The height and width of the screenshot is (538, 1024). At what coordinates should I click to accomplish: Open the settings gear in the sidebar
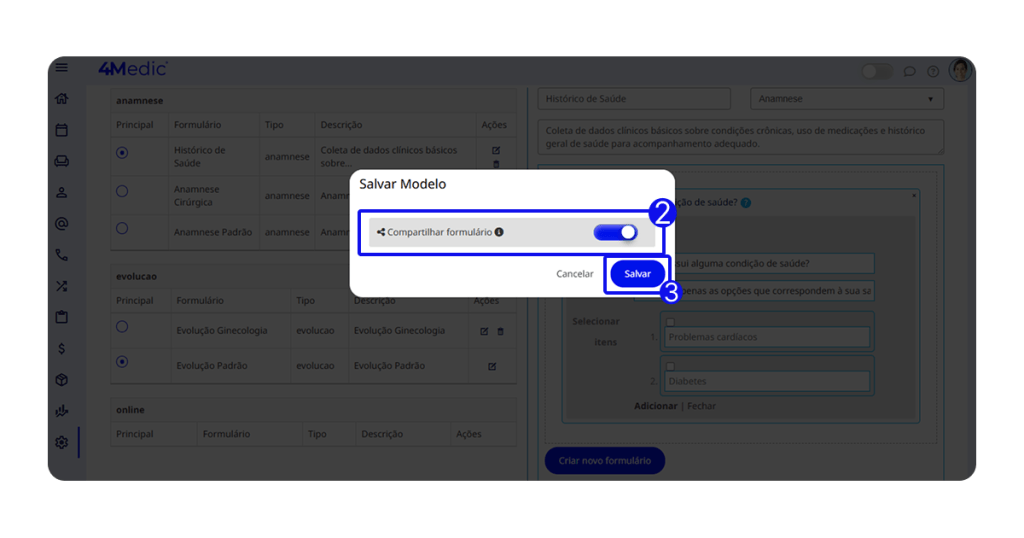click(62, 442)
